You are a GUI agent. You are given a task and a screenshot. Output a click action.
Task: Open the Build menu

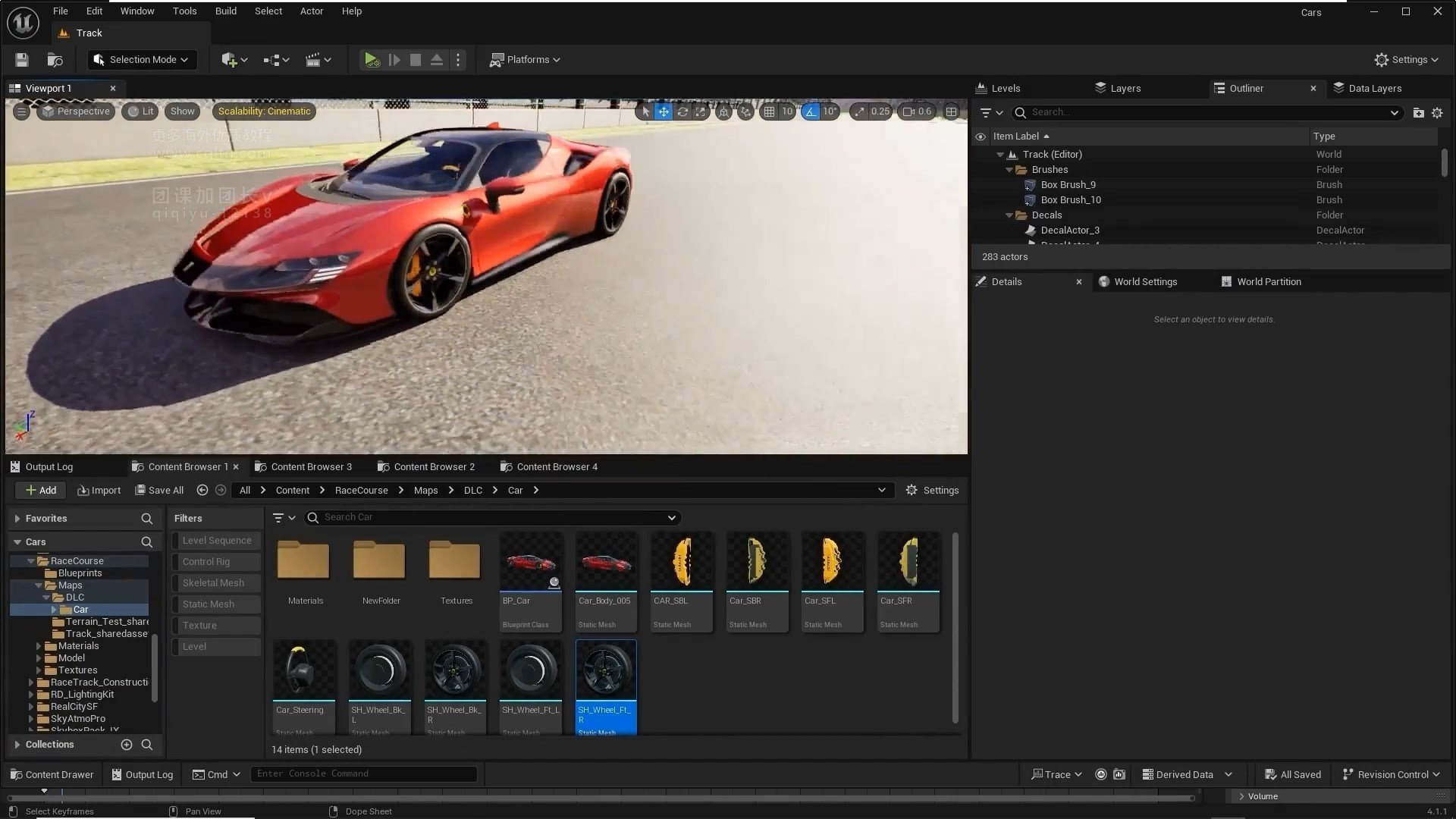[x=226, y=11]
